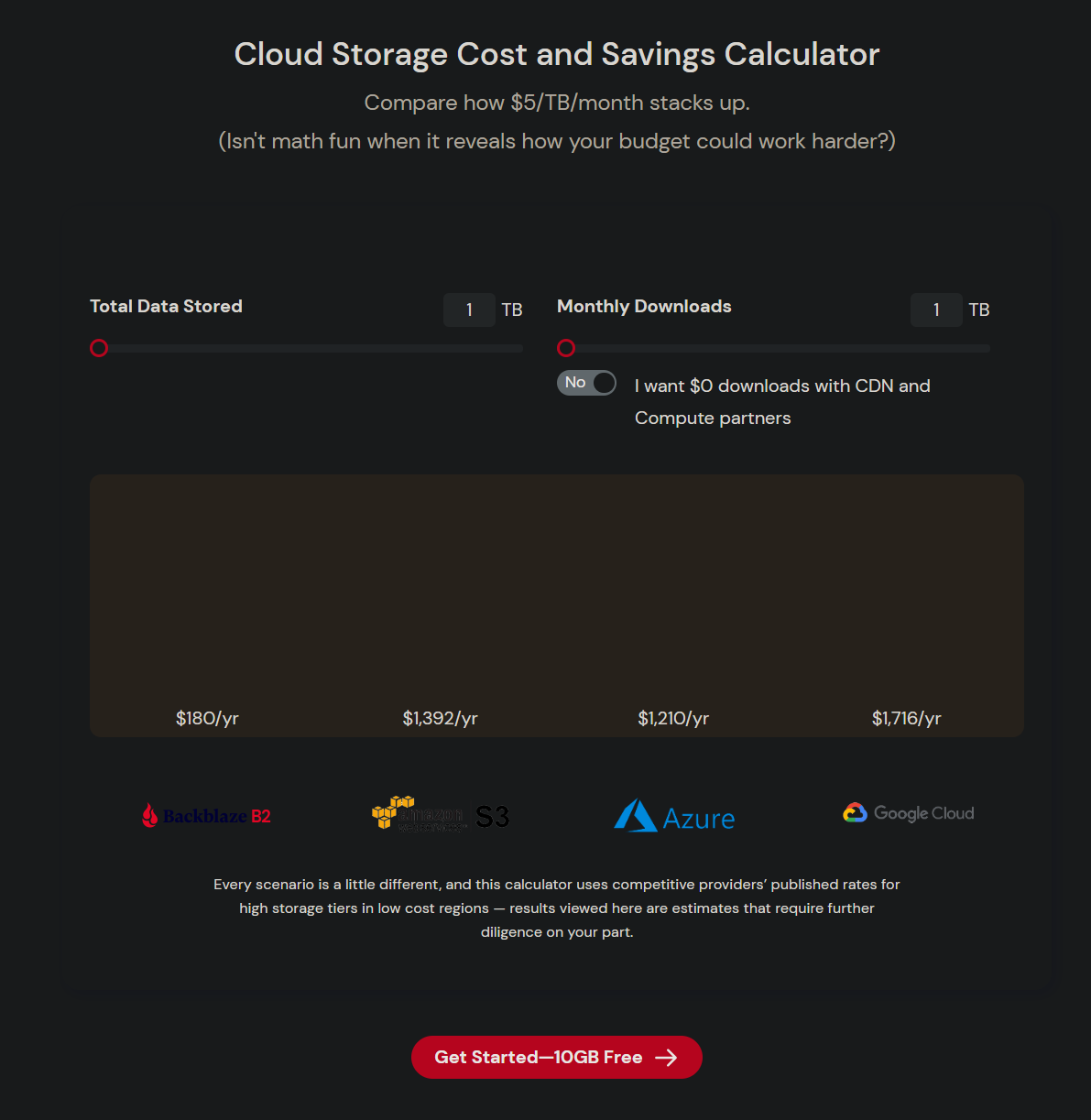Click the middle of Monthly Downloads slider track
The image size is (1091, 1120).
pos(779,349)
